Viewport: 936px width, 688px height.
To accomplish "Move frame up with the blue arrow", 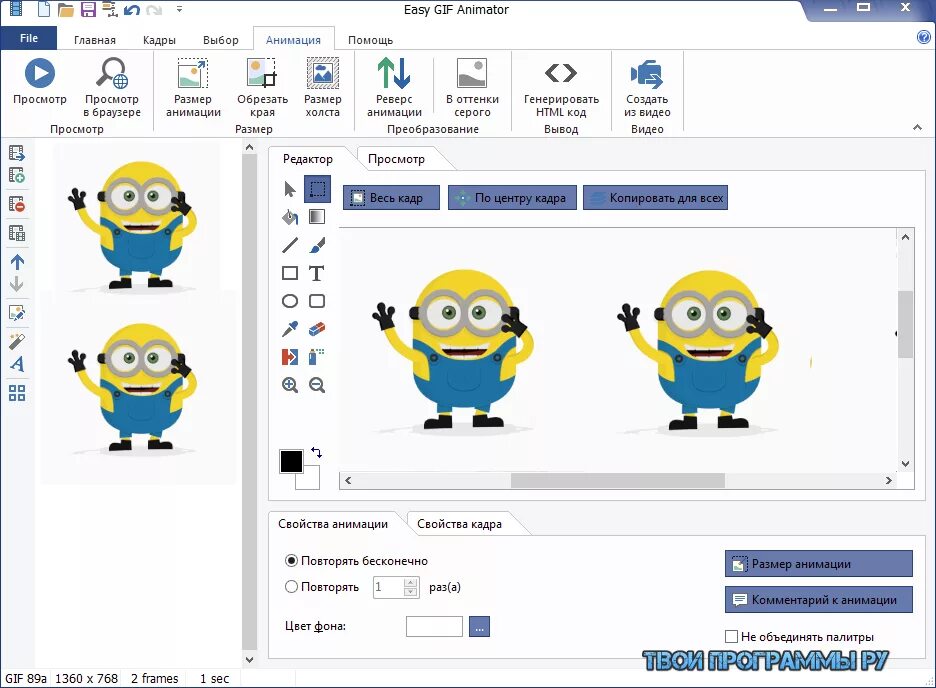I will tap(17, 261).
